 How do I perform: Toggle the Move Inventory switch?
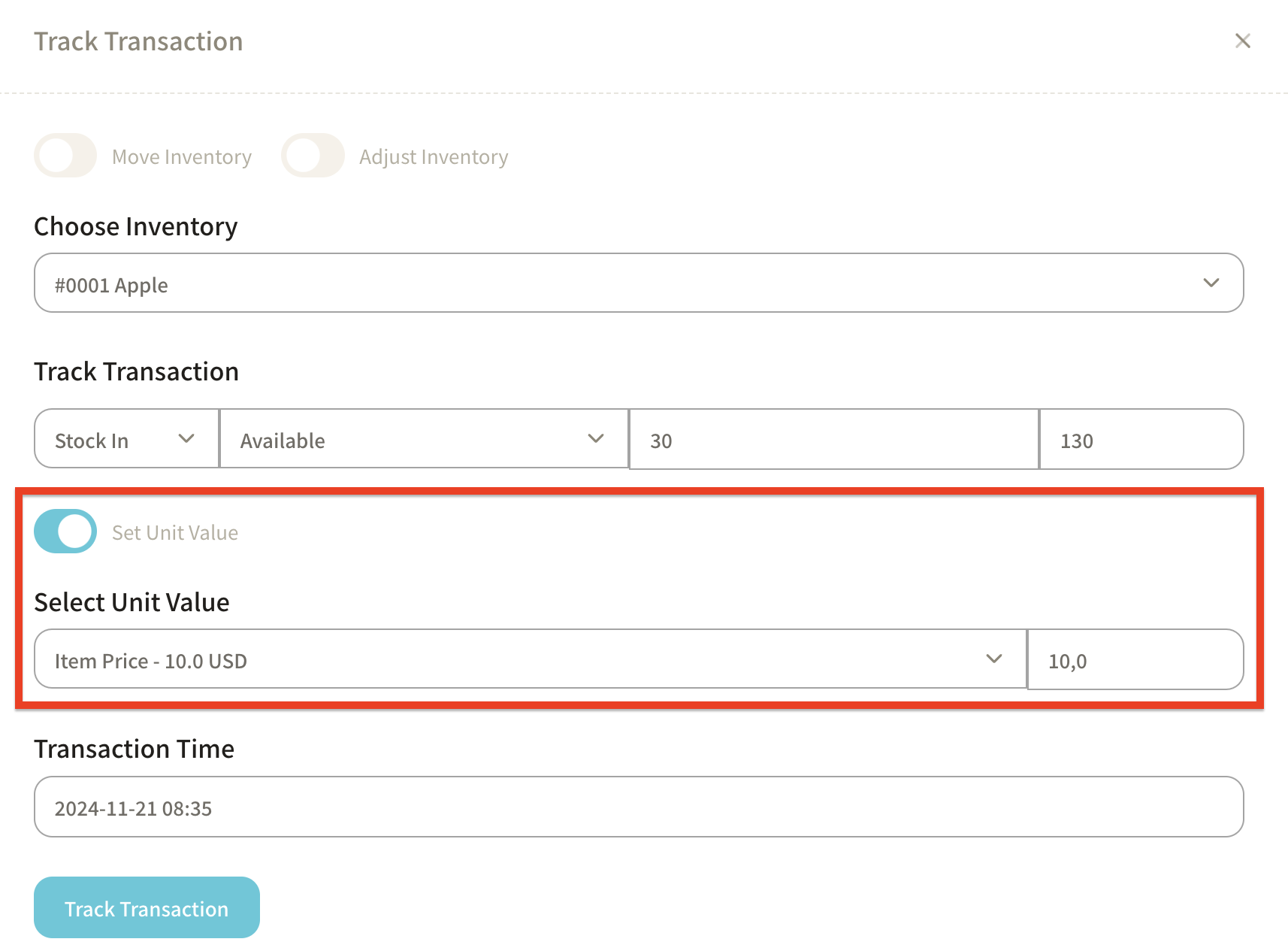pyautogui.click(x=65, y=156)
